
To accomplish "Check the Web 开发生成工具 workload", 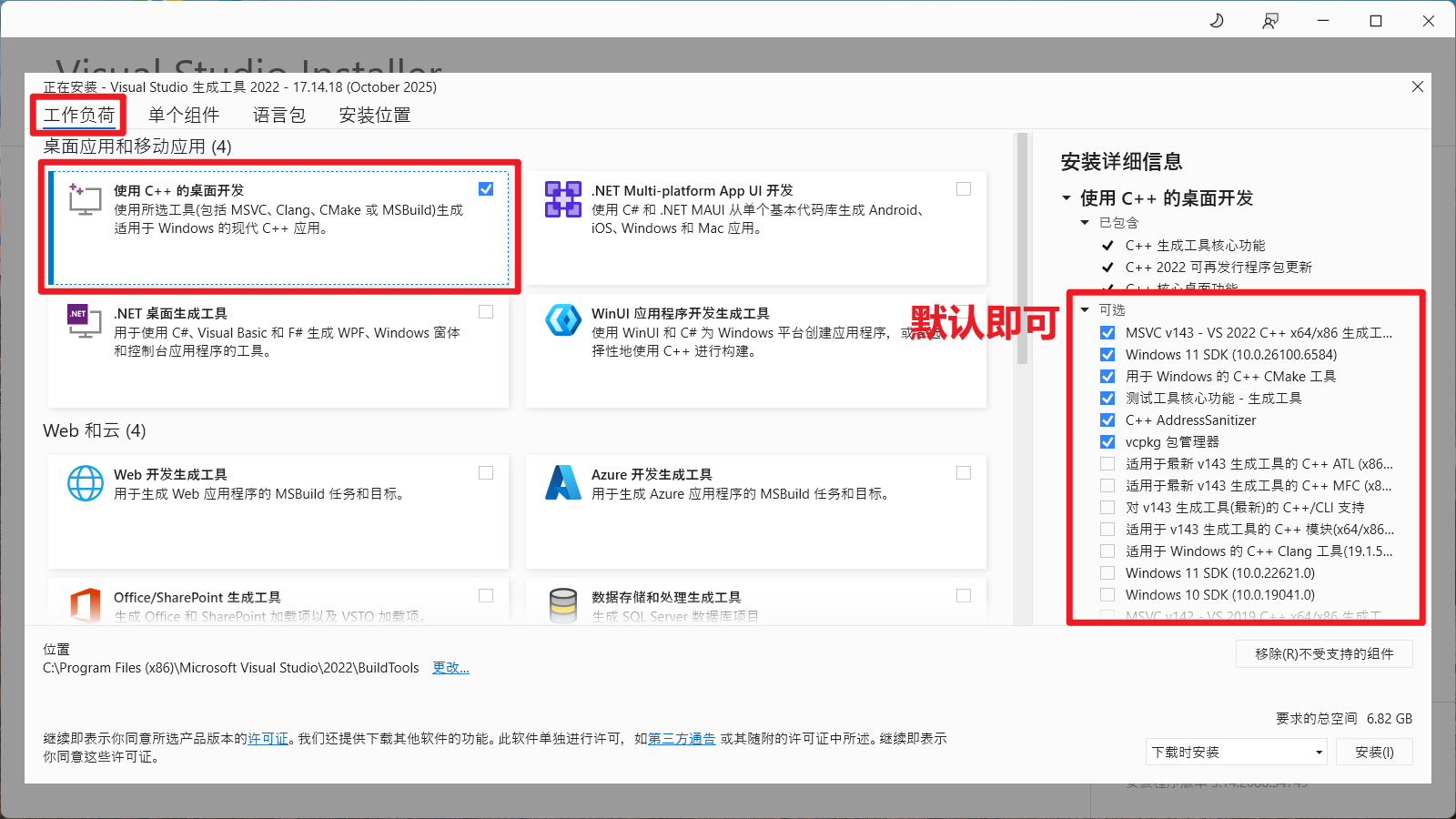I will tap(486, 473).
